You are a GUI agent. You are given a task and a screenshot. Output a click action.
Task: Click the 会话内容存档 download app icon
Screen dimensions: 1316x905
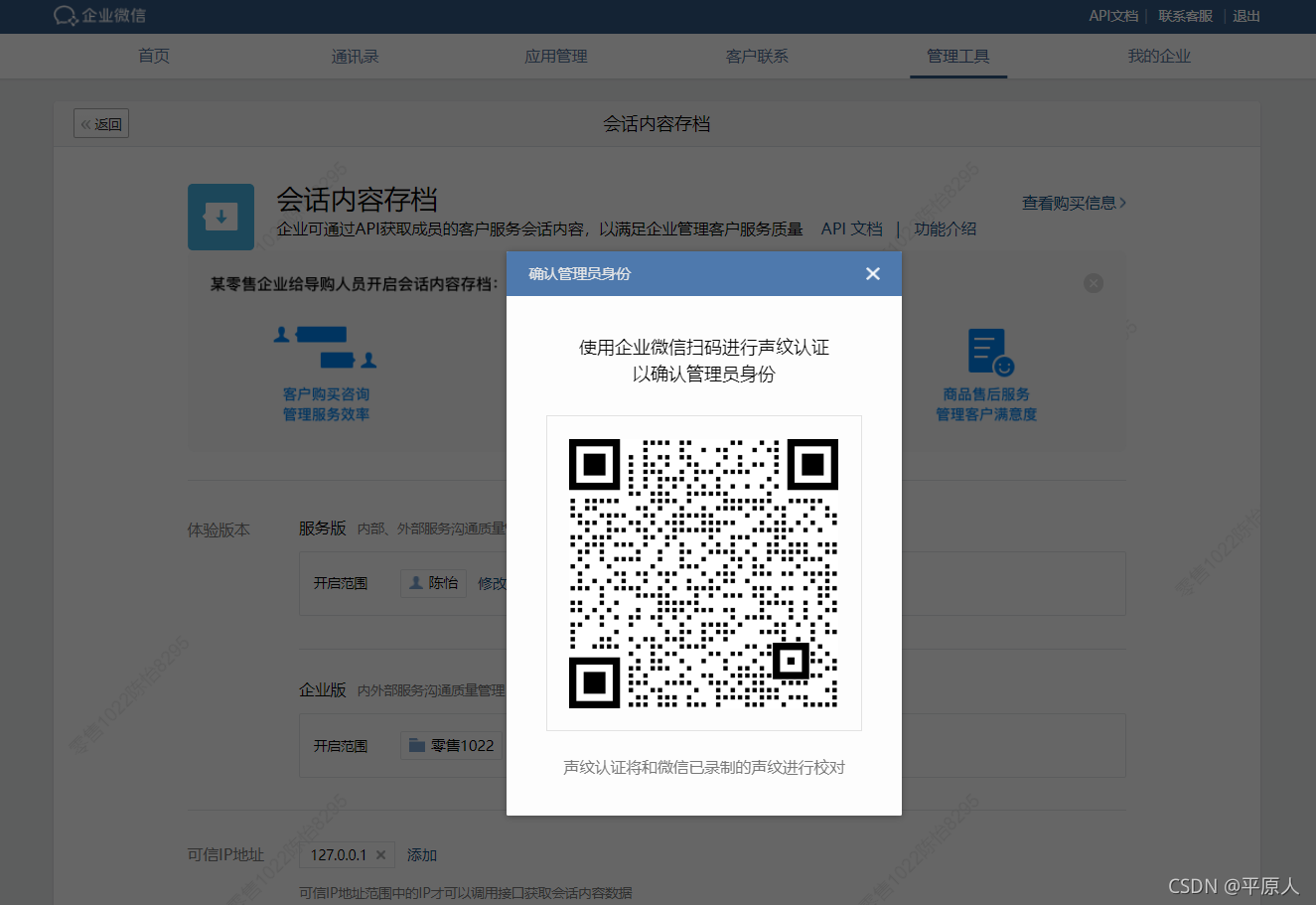220,216
